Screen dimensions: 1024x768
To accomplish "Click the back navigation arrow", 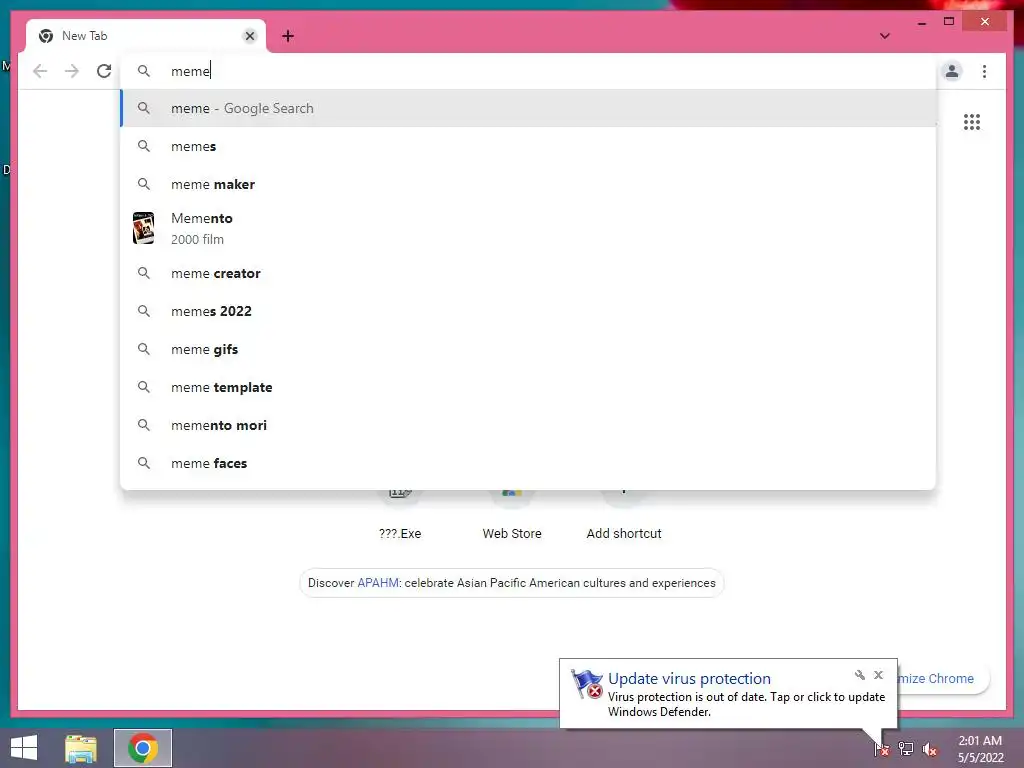I will click(x=40, y=71).
